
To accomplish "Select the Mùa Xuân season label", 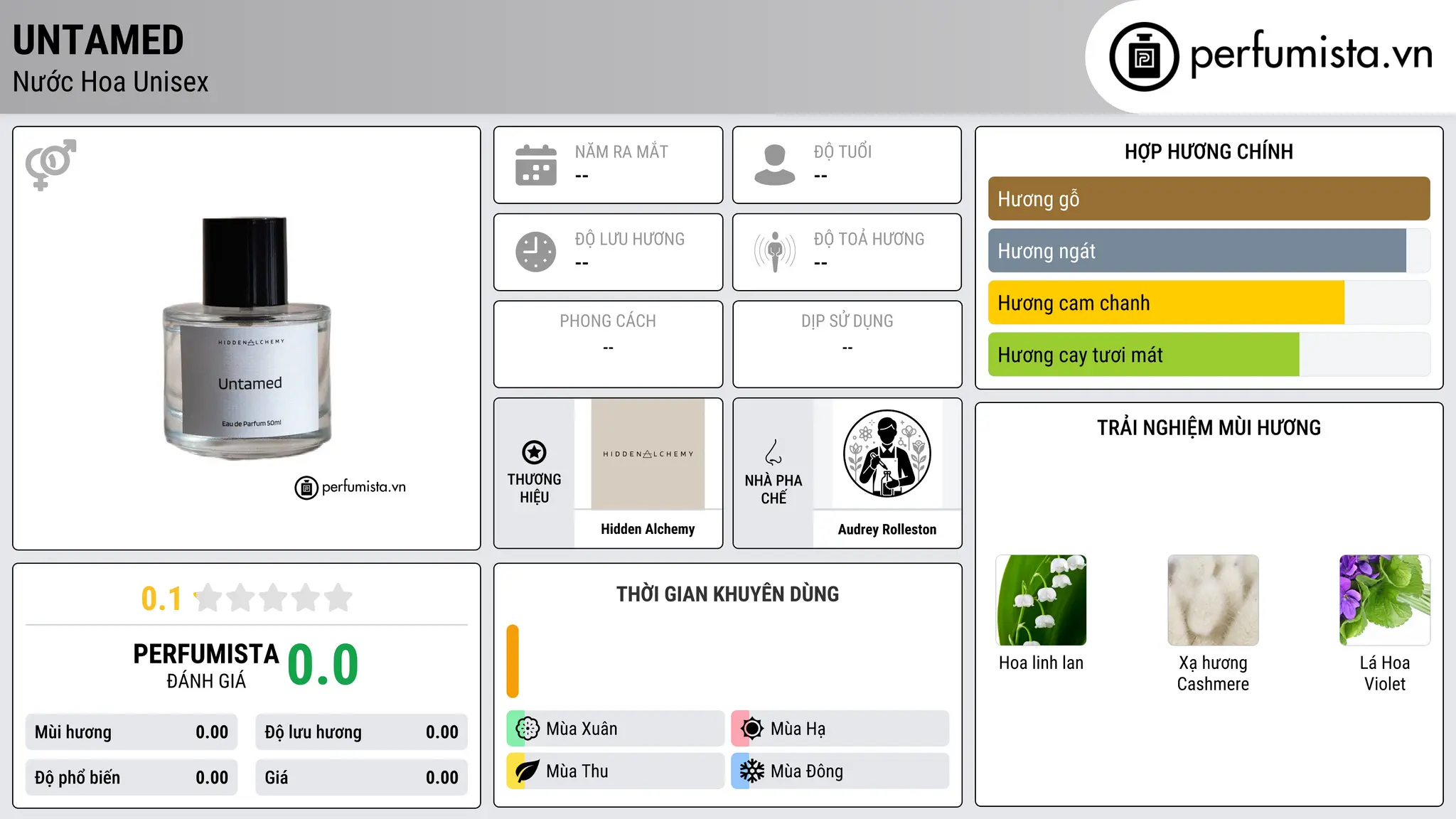I will (x=582, y=729).
